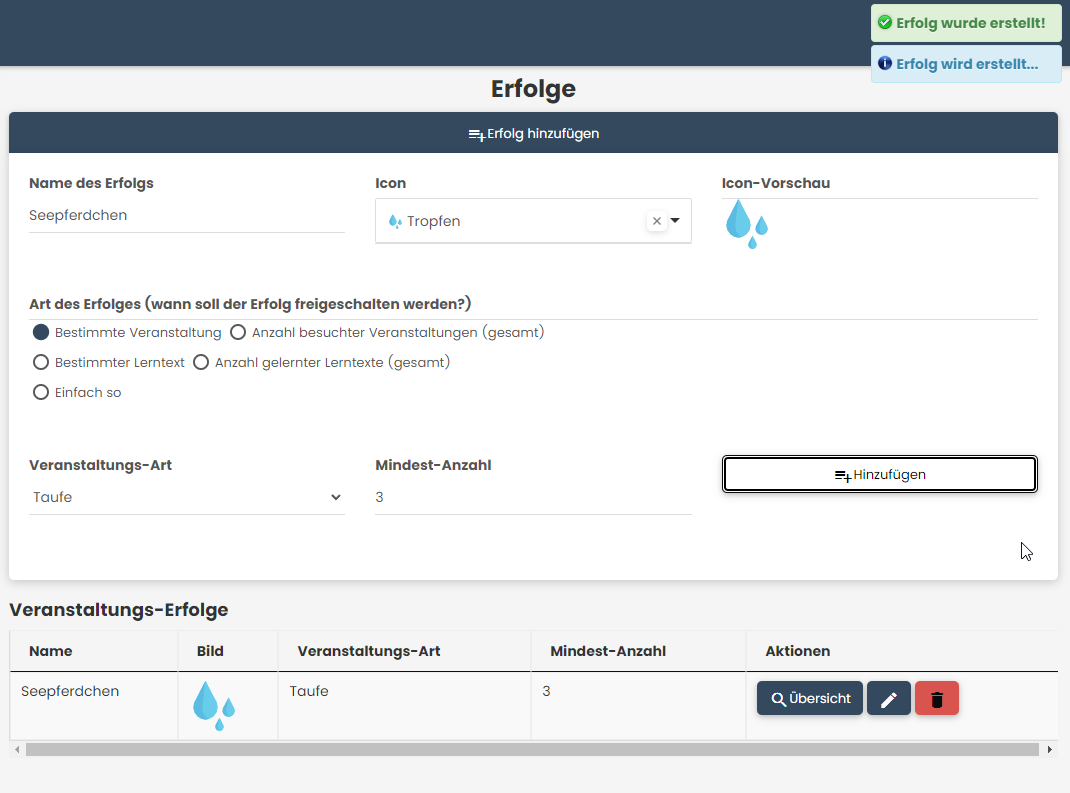
Task: Click the pencil edit icon for Seepferdchen
Action: click(x=888, y=699)
